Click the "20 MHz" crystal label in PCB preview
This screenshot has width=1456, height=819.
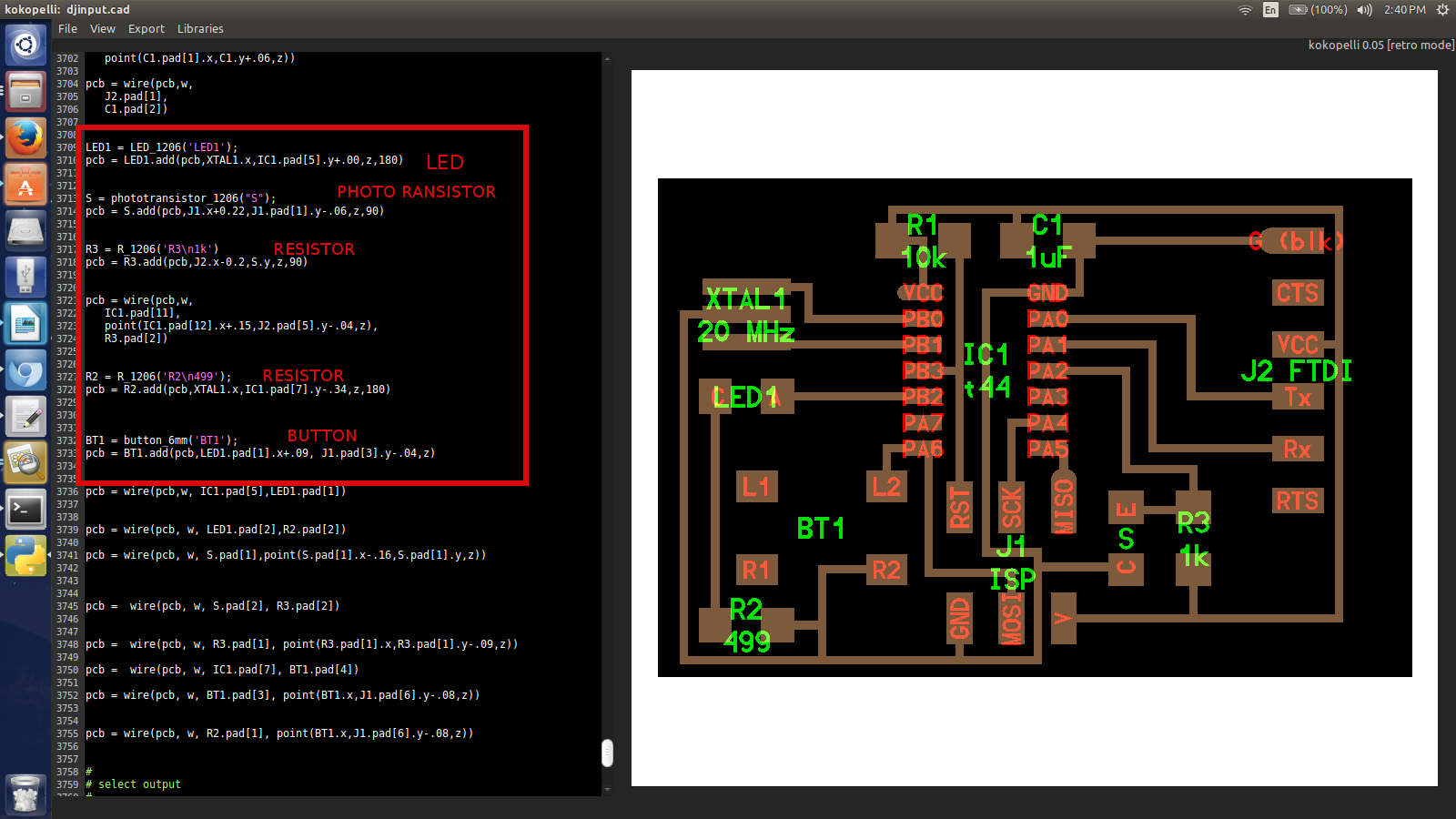(746, 332)
